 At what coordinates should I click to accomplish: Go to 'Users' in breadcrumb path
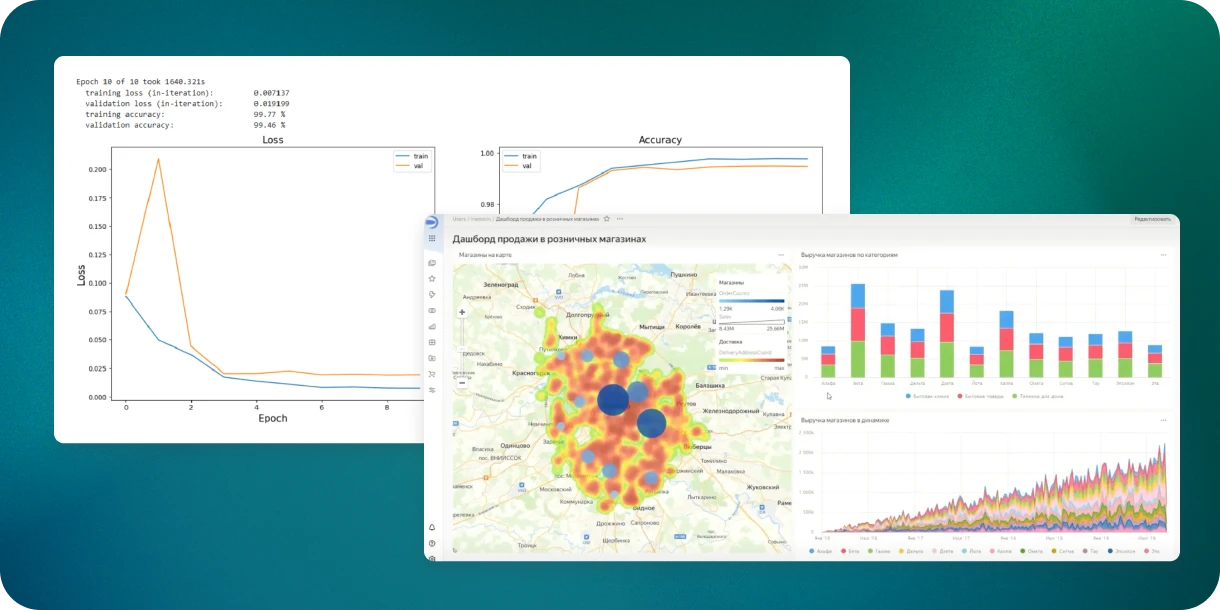point(459,218)
